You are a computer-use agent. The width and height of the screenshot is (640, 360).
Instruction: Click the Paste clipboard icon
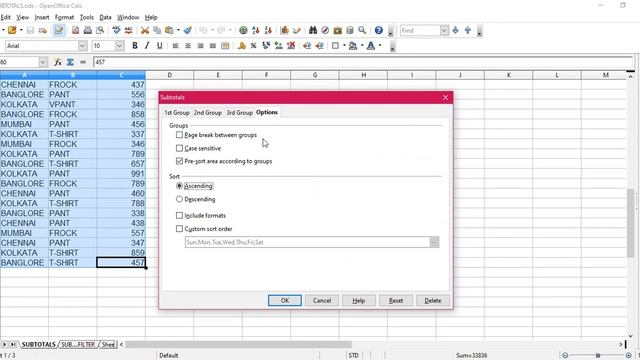coord(169,30)
